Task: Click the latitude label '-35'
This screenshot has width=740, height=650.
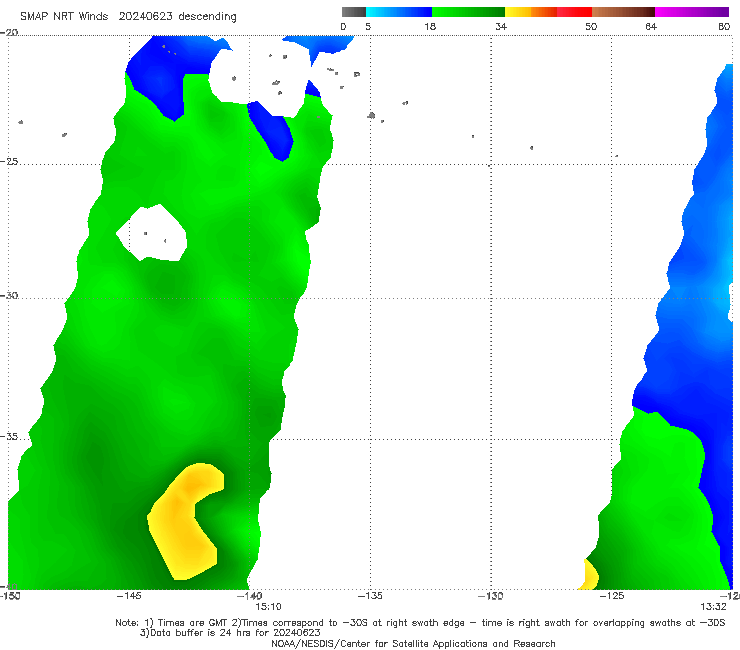Action: tap(9, 437)
